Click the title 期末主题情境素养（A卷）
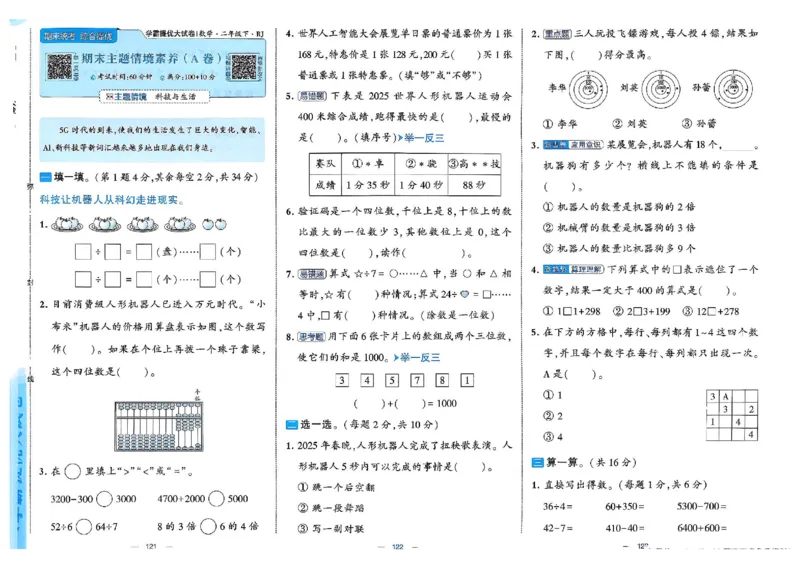The image size is (800, 566). click(x=152, y=59)
